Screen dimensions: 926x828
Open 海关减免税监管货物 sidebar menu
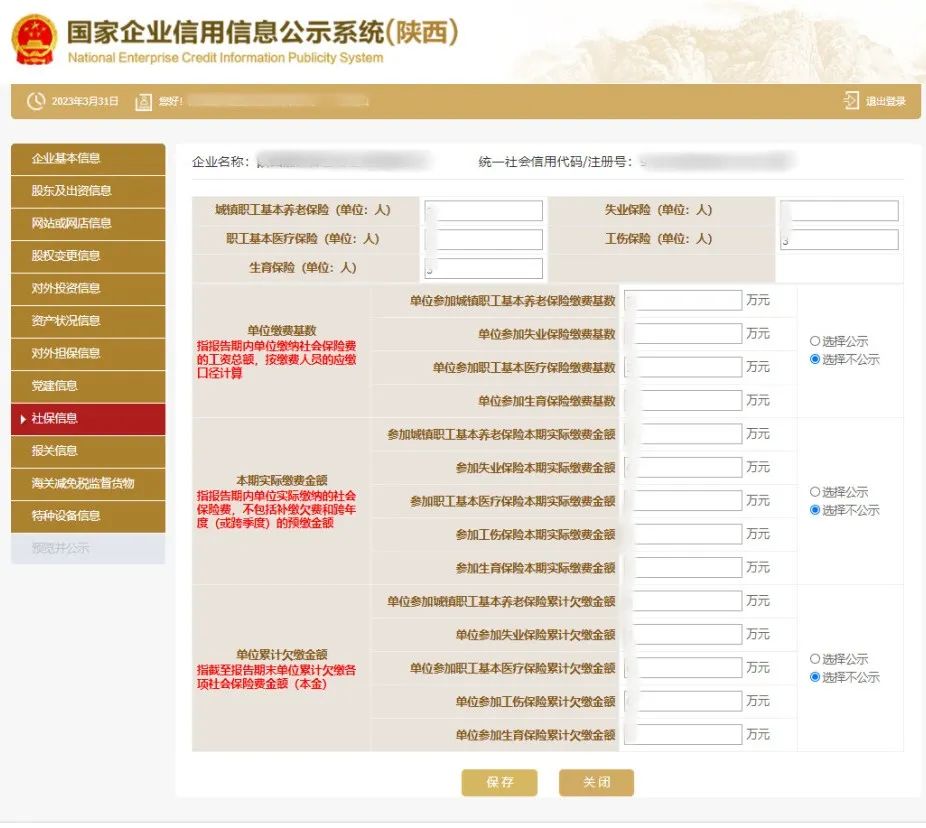tap(88, 484)
